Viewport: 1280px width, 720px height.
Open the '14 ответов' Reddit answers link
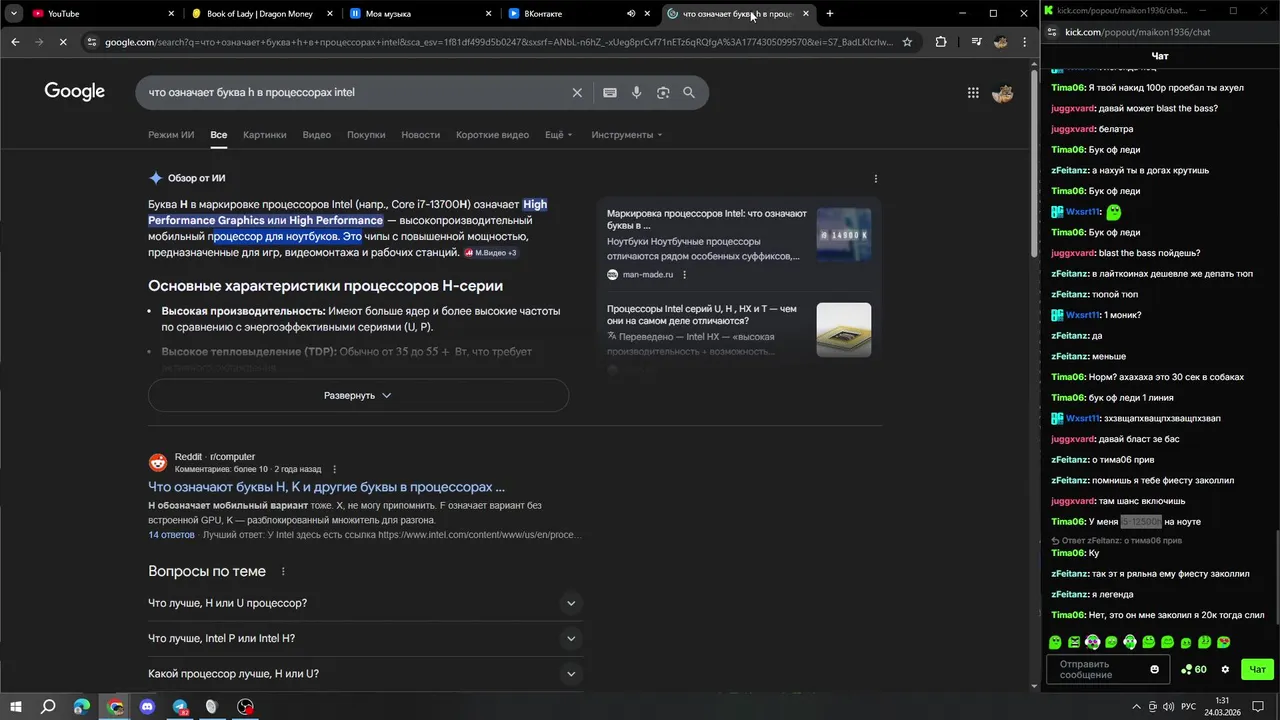tap(171, 535)
